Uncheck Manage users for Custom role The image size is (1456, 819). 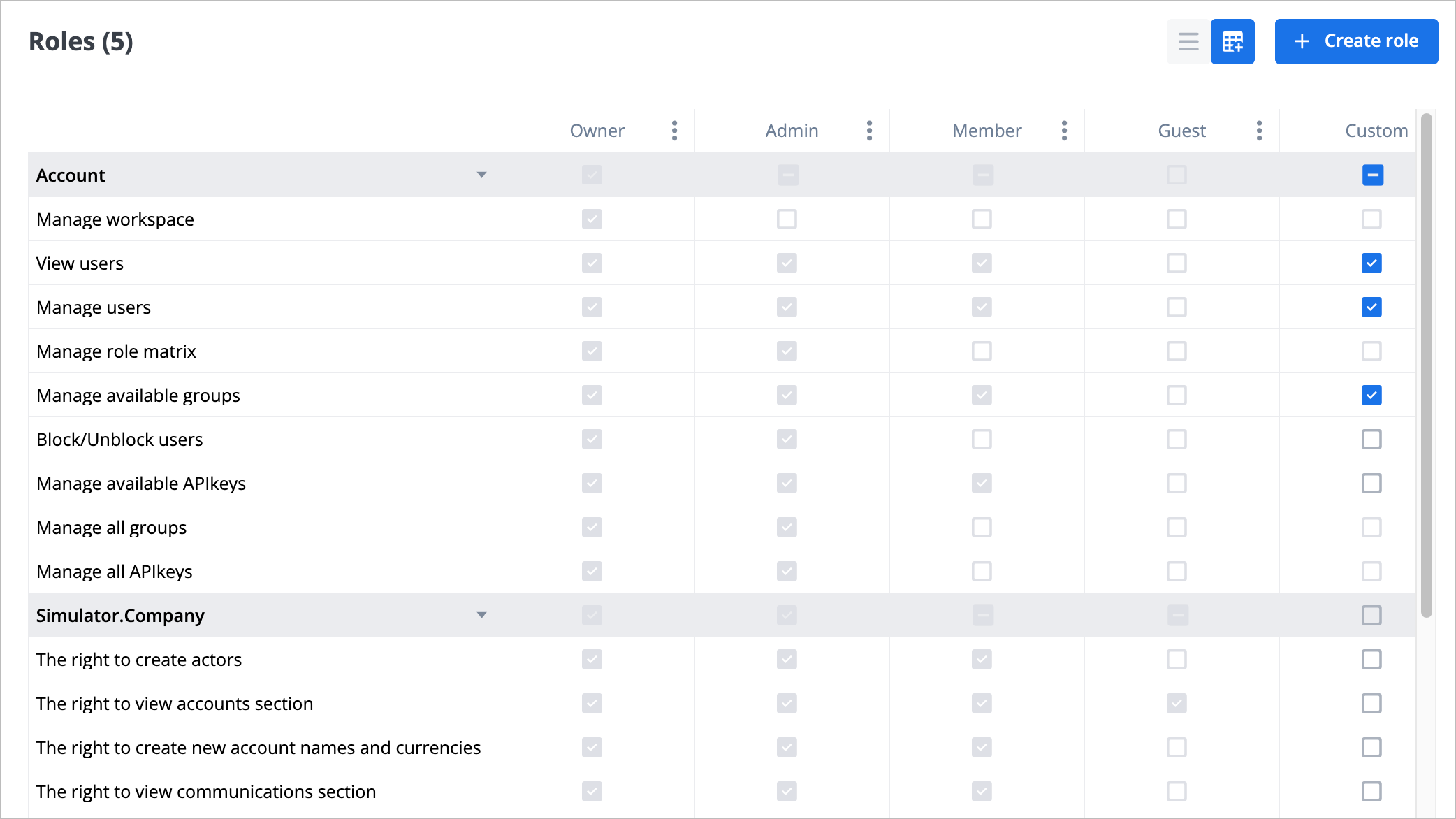coord(1371,307)
